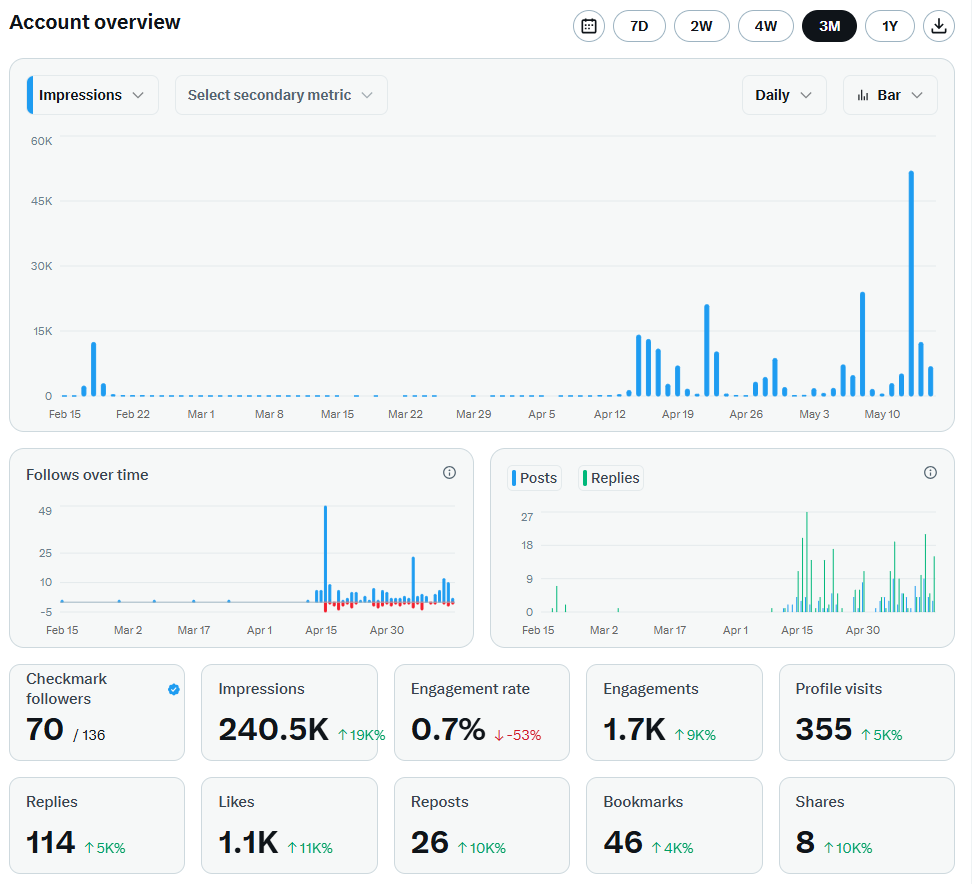Open Select secondary metric dropdown
The width and height of the screenshot is (974, 884).
coord(281,95)
